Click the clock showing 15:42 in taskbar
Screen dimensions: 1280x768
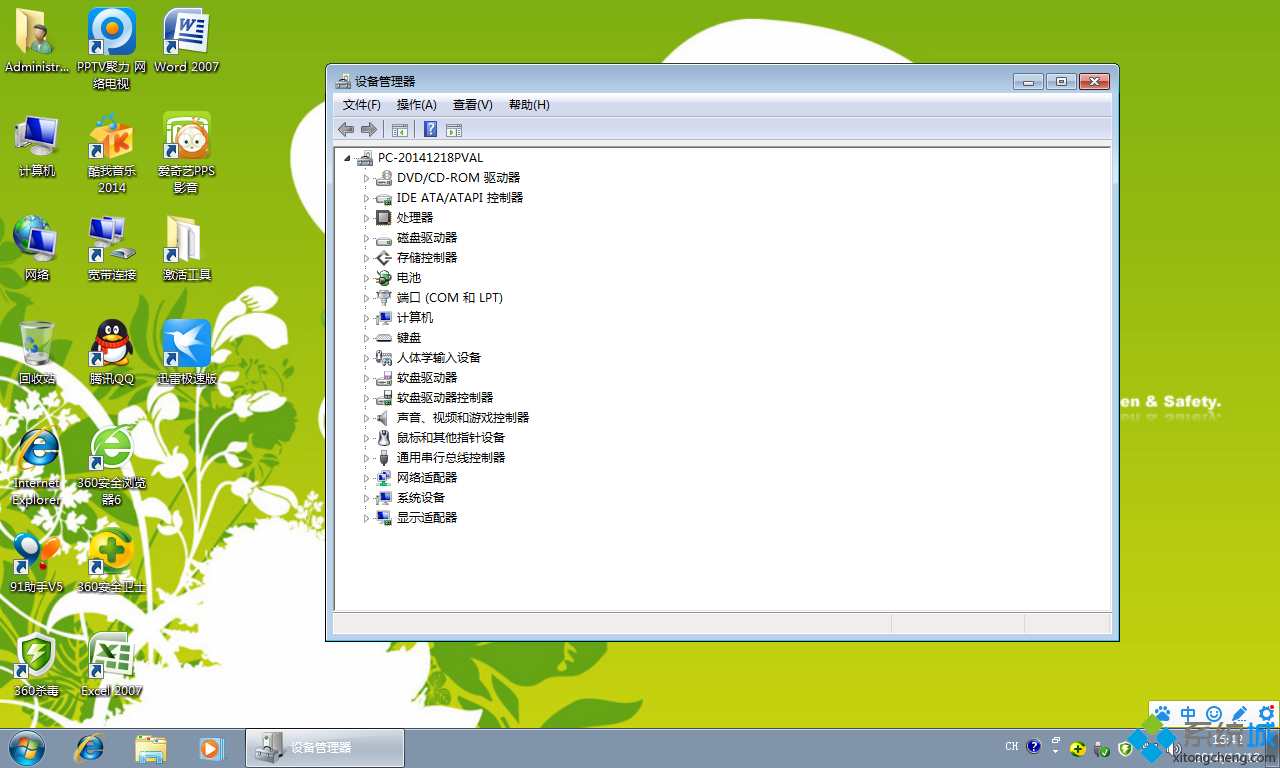(1229, 740)
